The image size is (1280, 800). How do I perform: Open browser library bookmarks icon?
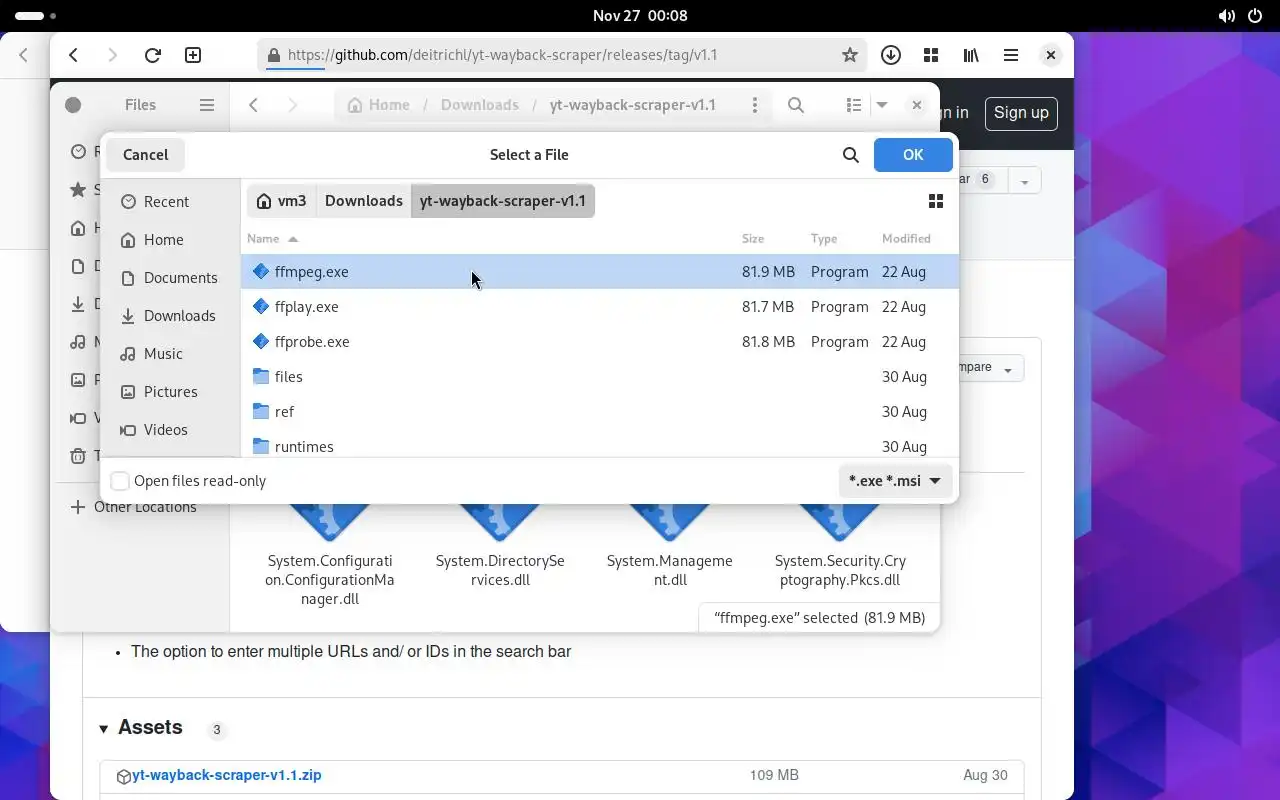(x=971, y=55)
